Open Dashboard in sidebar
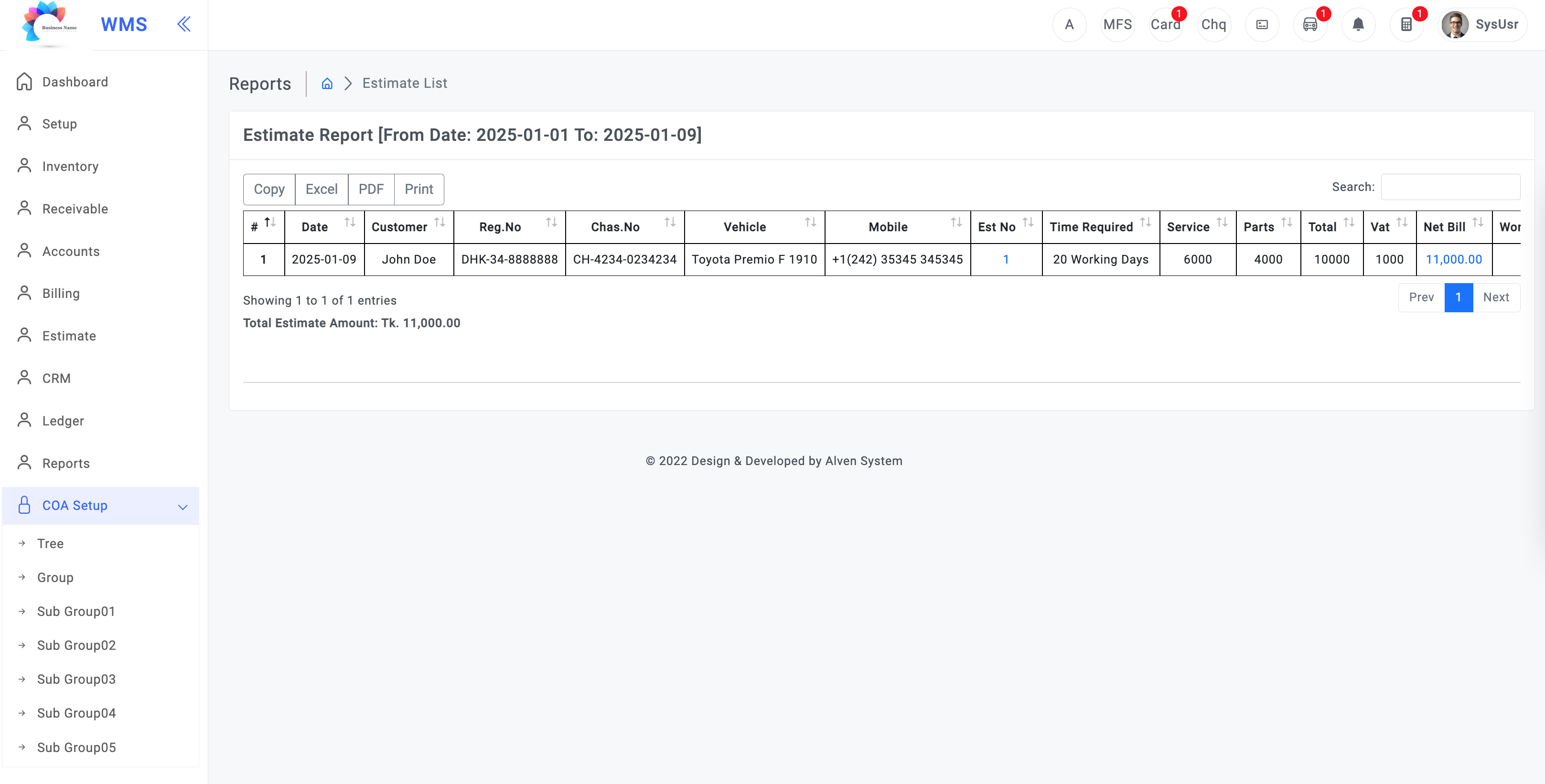 pos(100,82)
